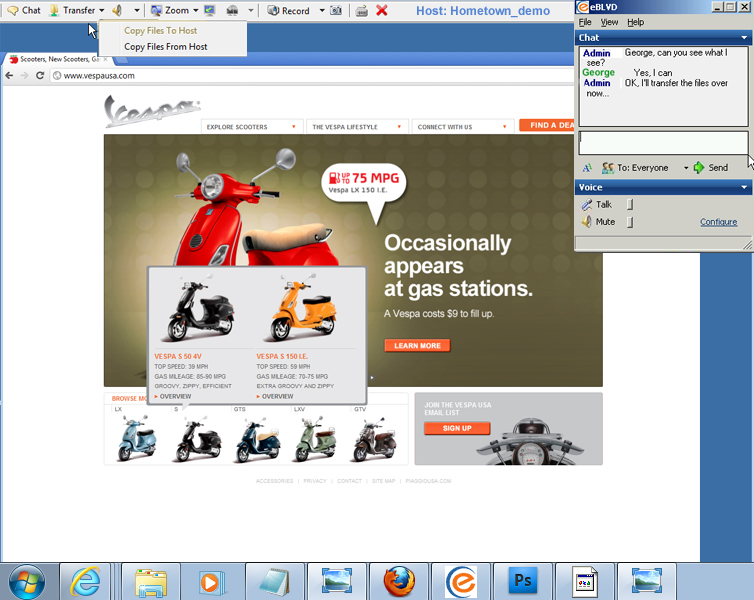Select the orange Vespa S 150 image

(x=303, y=308)
